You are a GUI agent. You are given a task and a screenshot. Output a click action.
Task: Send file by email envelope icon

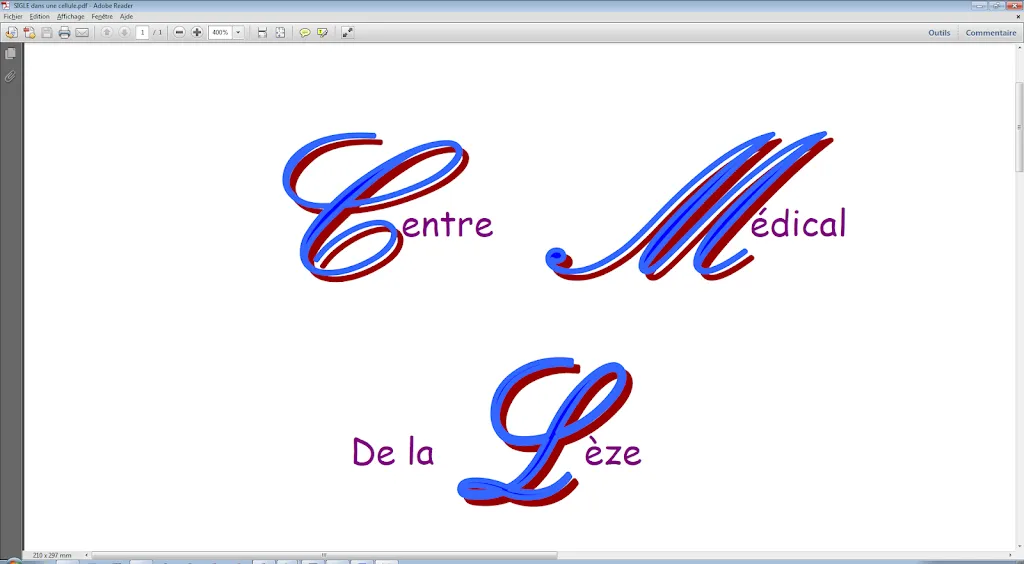click(x=82, y=33)
